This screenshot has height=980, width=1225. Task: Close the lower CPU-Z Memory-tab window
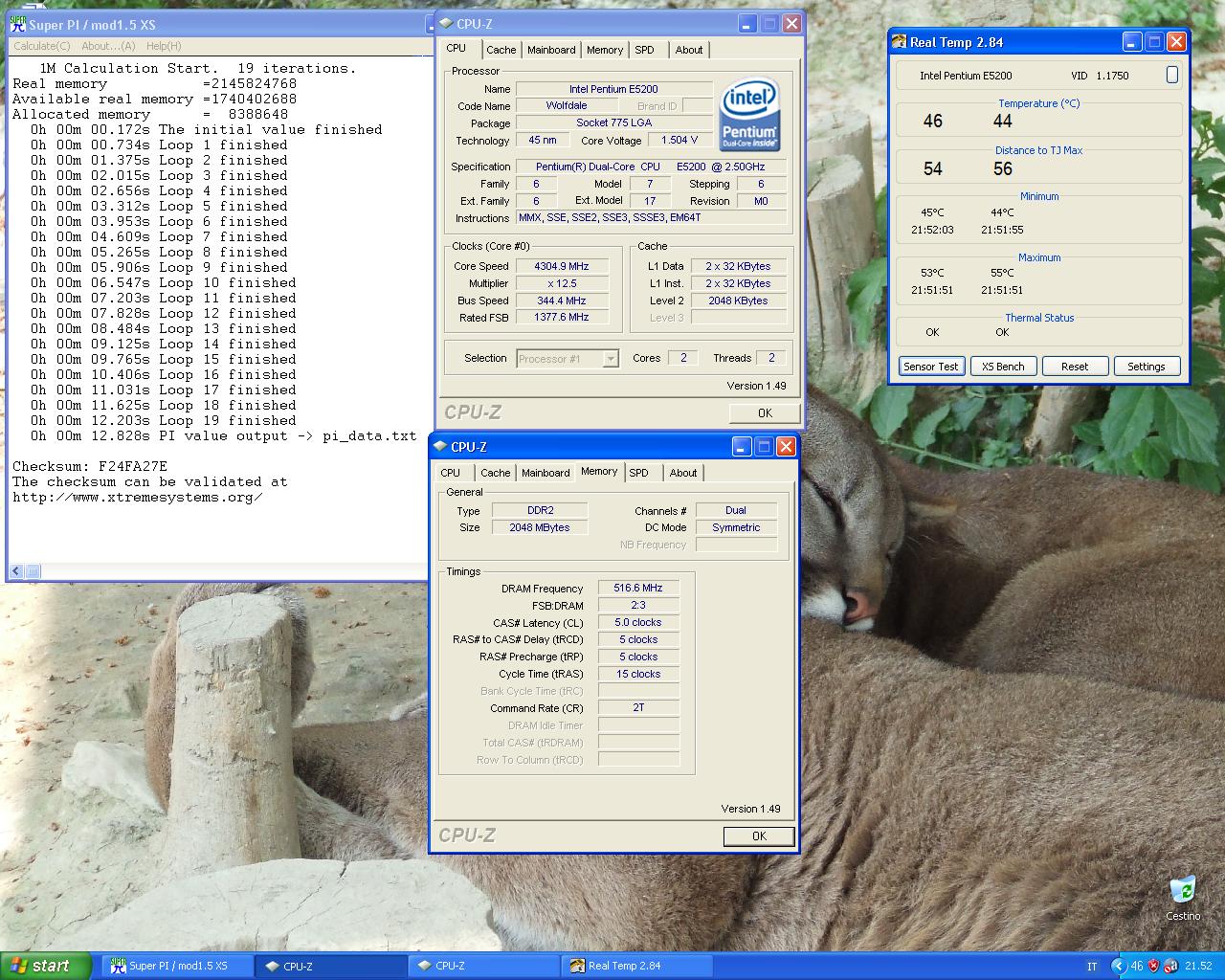[x=786, y=447]
